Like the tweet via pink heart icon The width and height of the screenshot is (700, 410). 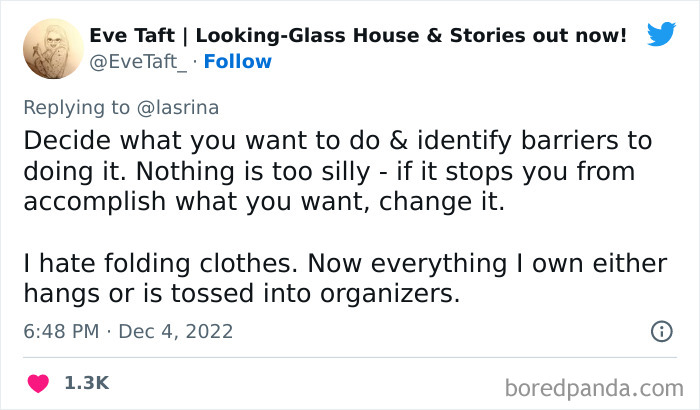point(38,383)
